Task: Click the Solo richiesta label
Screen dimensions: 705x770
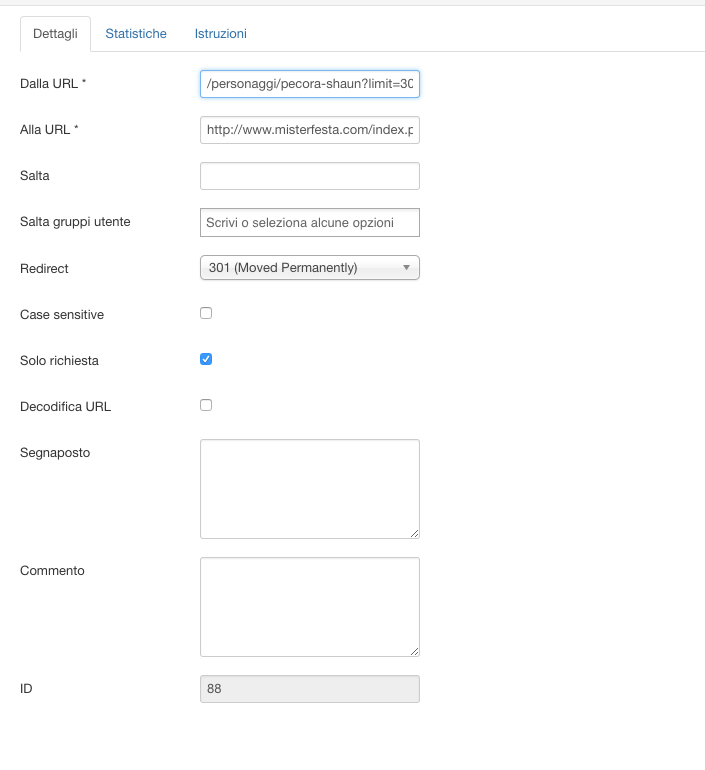Action: click(59, 360)
